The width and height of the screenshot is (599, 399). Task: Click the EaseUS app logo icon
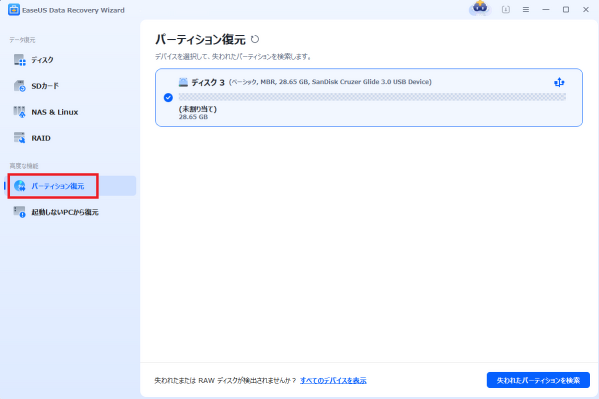pyautogui.click(x=14, y=10)
